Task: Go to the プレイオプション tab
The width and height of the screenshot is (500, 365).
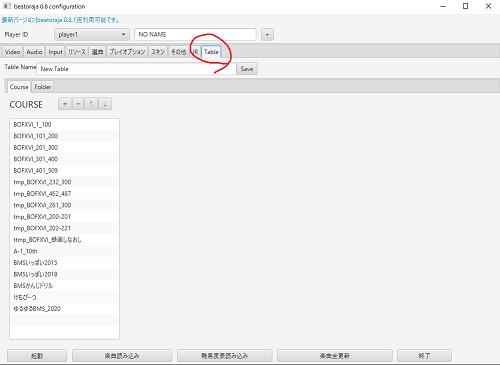Action: tap(127, 52)
